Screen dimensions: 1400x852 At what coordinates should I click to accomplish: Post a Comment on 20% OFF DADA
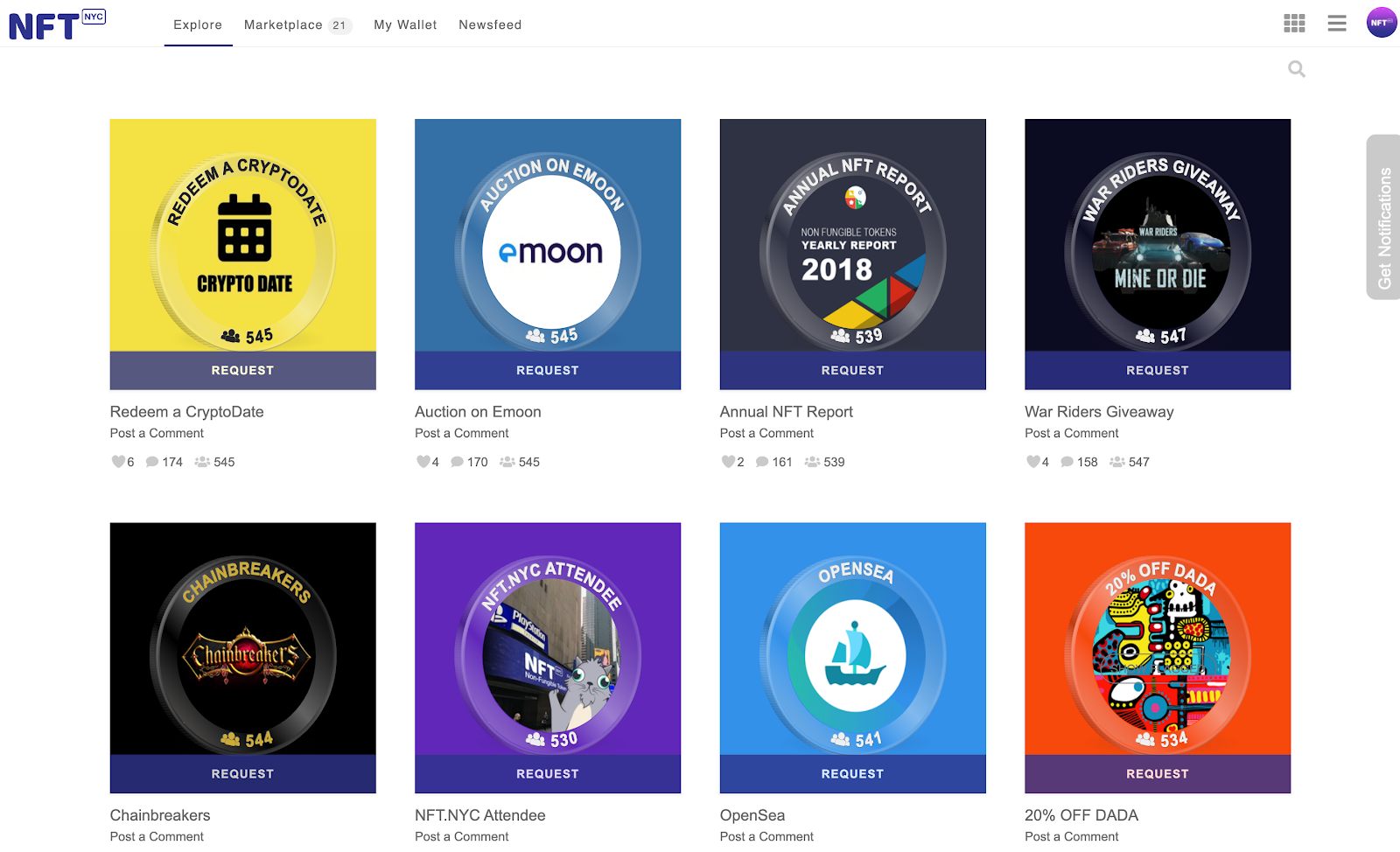[x=1072, y=836]
